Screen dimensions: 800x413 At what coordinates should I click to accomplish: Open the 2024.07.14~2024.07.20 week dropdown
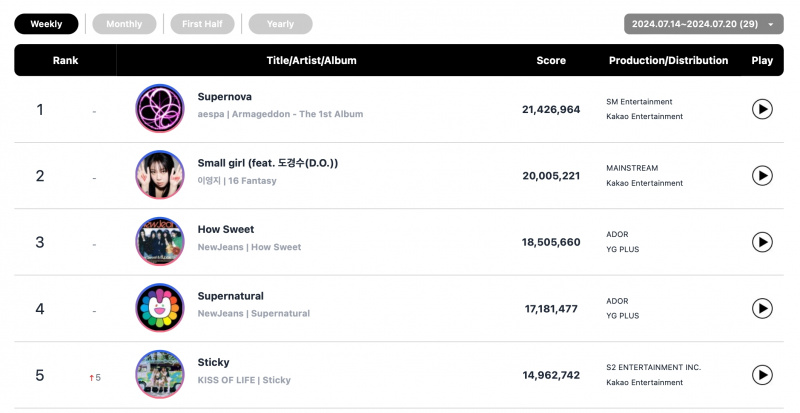click(704, 24)
